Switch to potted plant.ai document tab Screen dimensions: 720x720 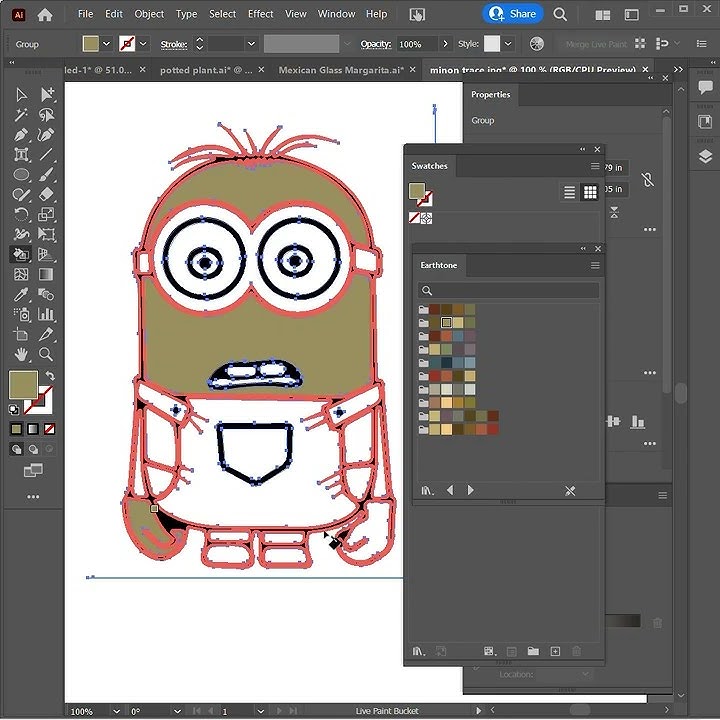206,70
